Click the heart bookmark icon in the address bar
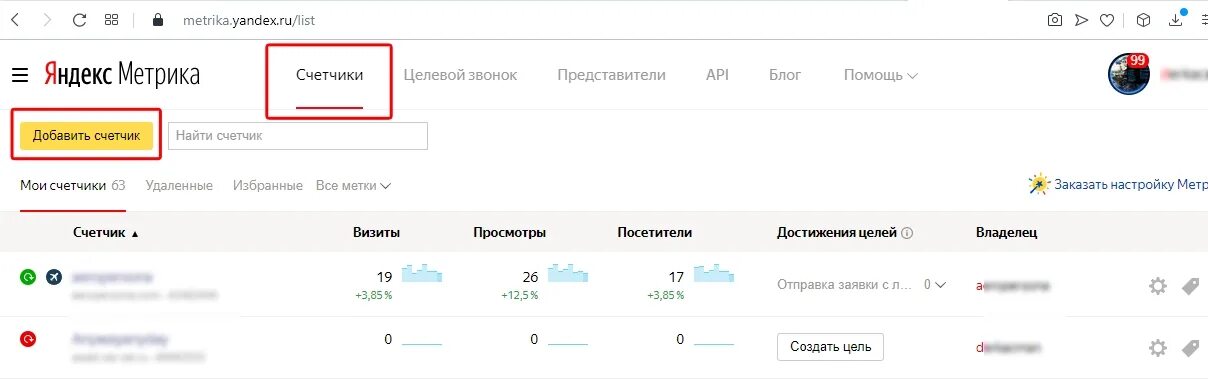 (1107, 19)
